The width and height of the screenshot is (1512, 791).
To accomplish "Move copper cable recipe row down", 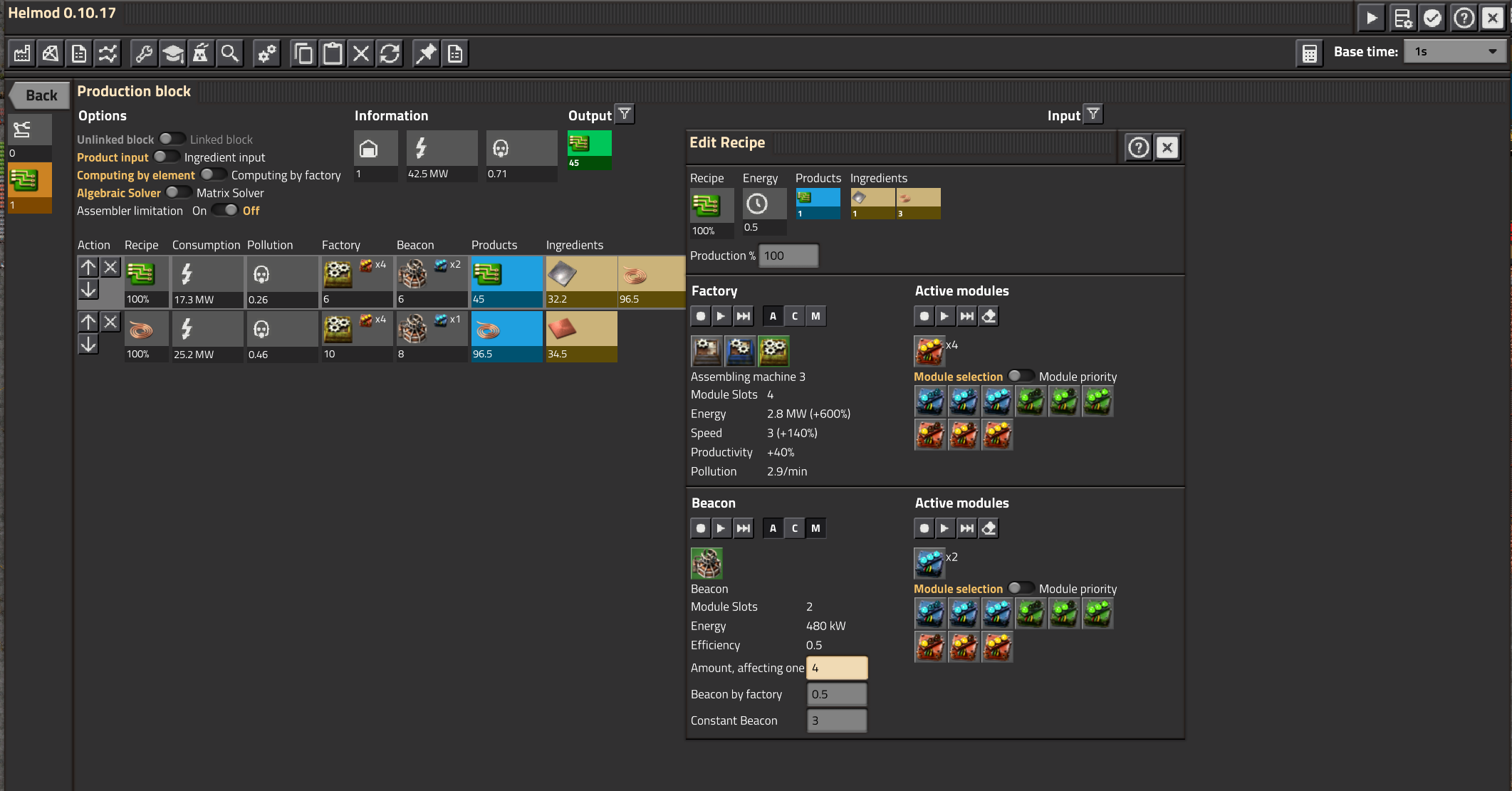I will pyautogui.click(x=88, y=345).
